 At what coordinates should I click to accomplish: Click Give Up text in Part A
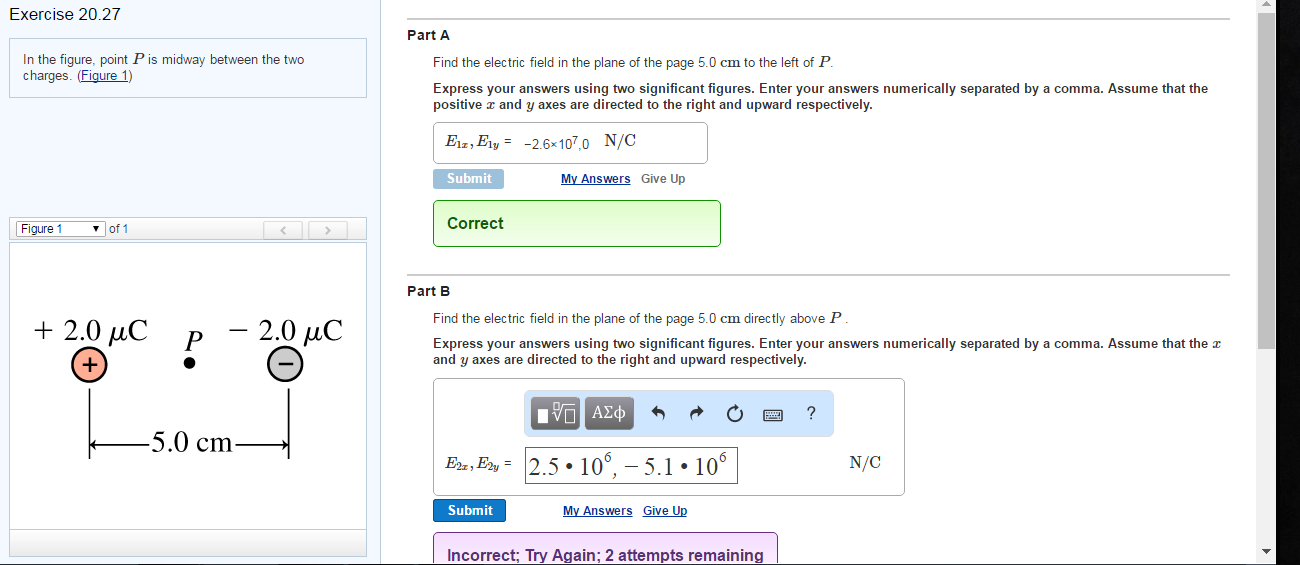tap(663, 179)
